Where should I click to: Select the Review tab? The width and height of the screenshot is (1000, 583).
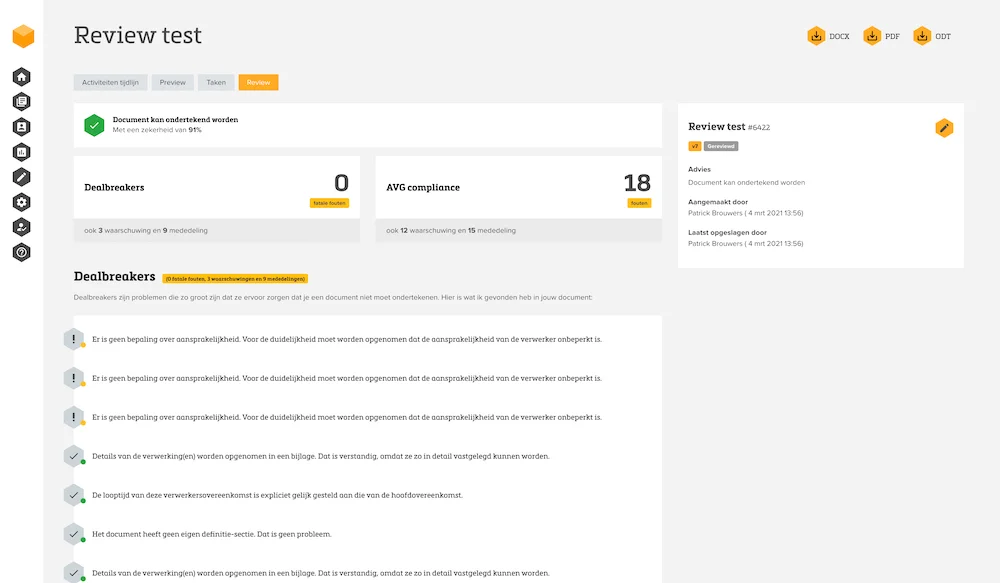point(258,82)
